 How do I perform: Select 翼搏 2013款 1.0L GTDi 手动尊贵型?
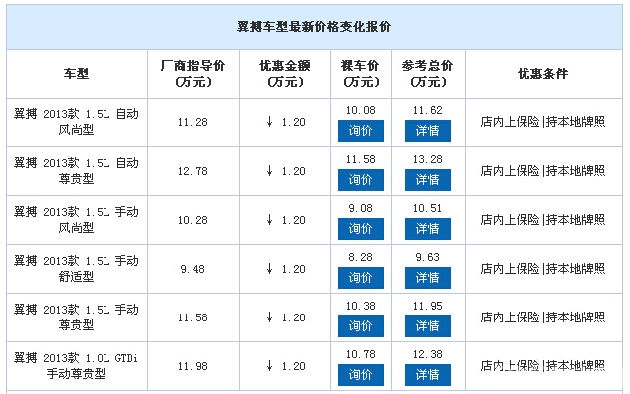76,366
